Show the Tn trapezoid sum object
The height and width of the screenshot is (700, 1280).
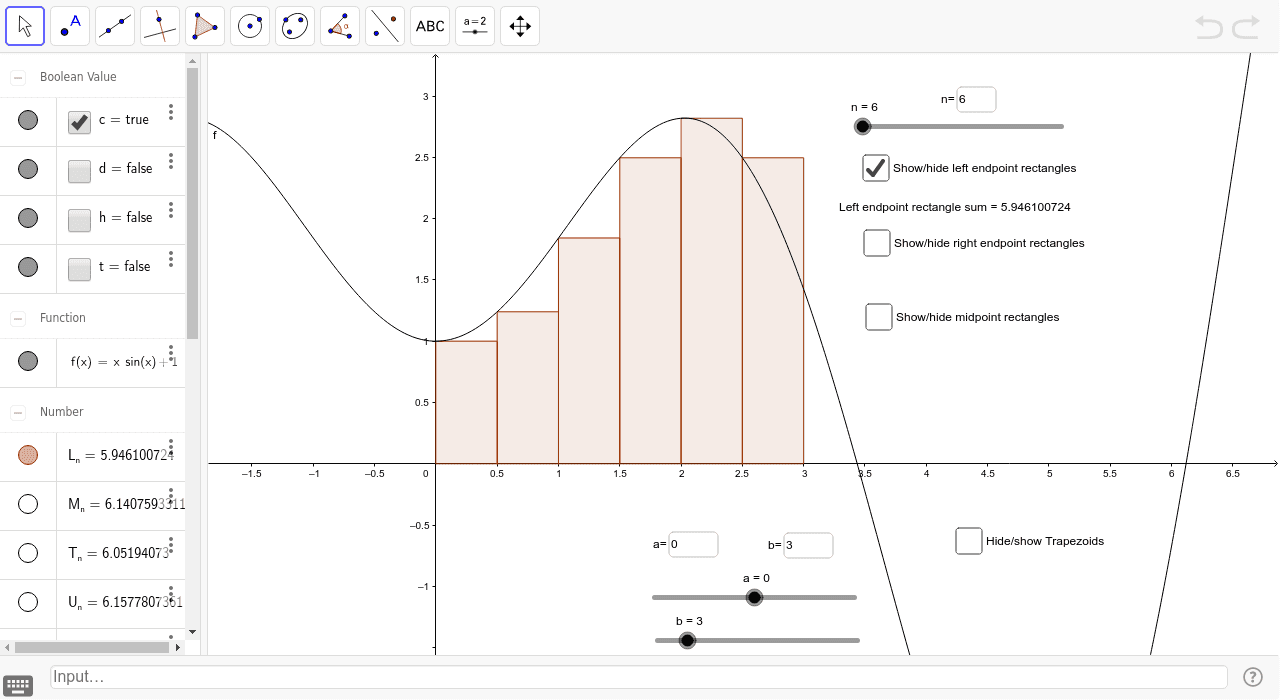pos(28,553)
